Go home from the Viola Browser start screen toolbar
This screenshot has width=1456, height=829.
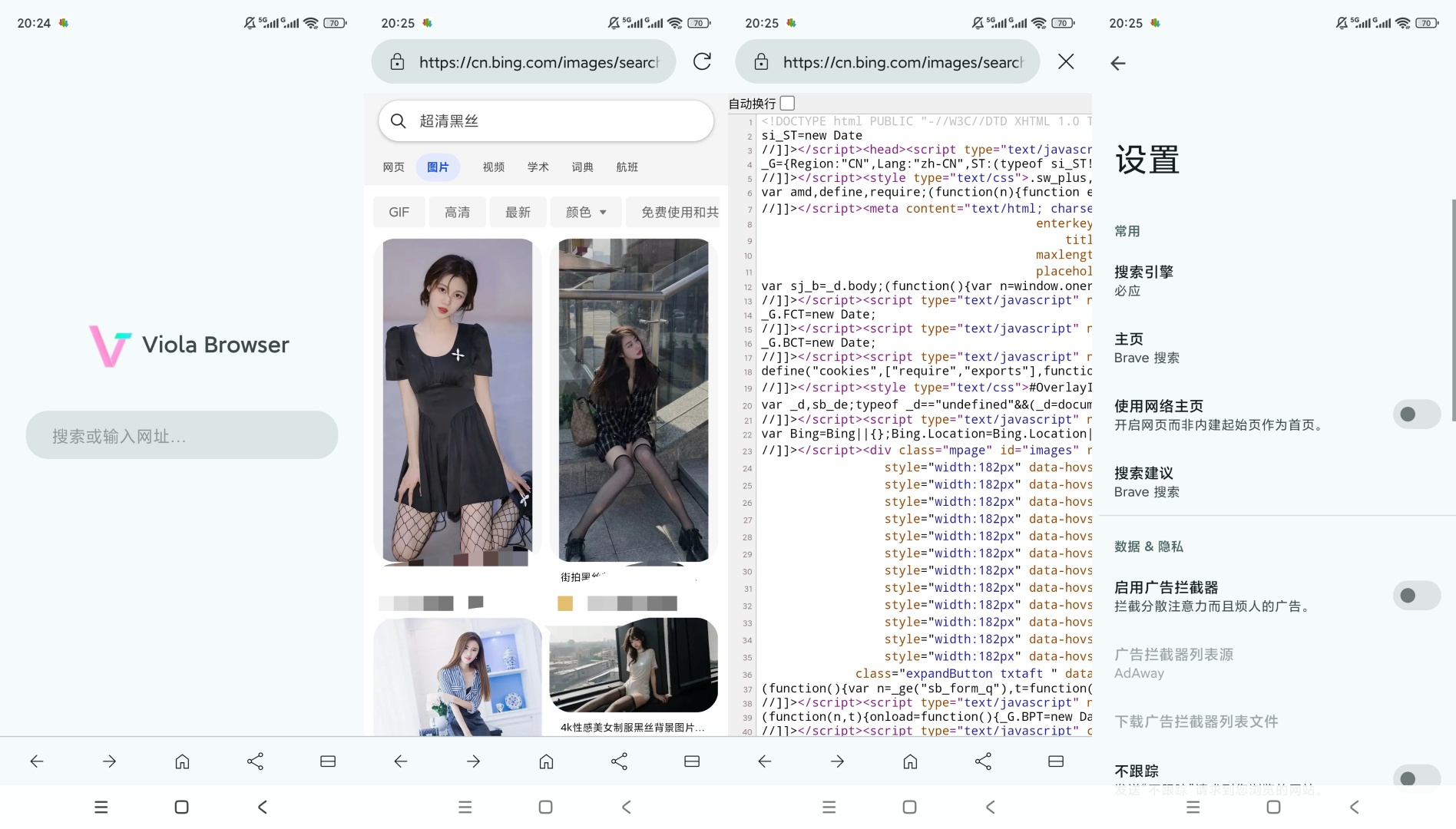tap(182, 761)
